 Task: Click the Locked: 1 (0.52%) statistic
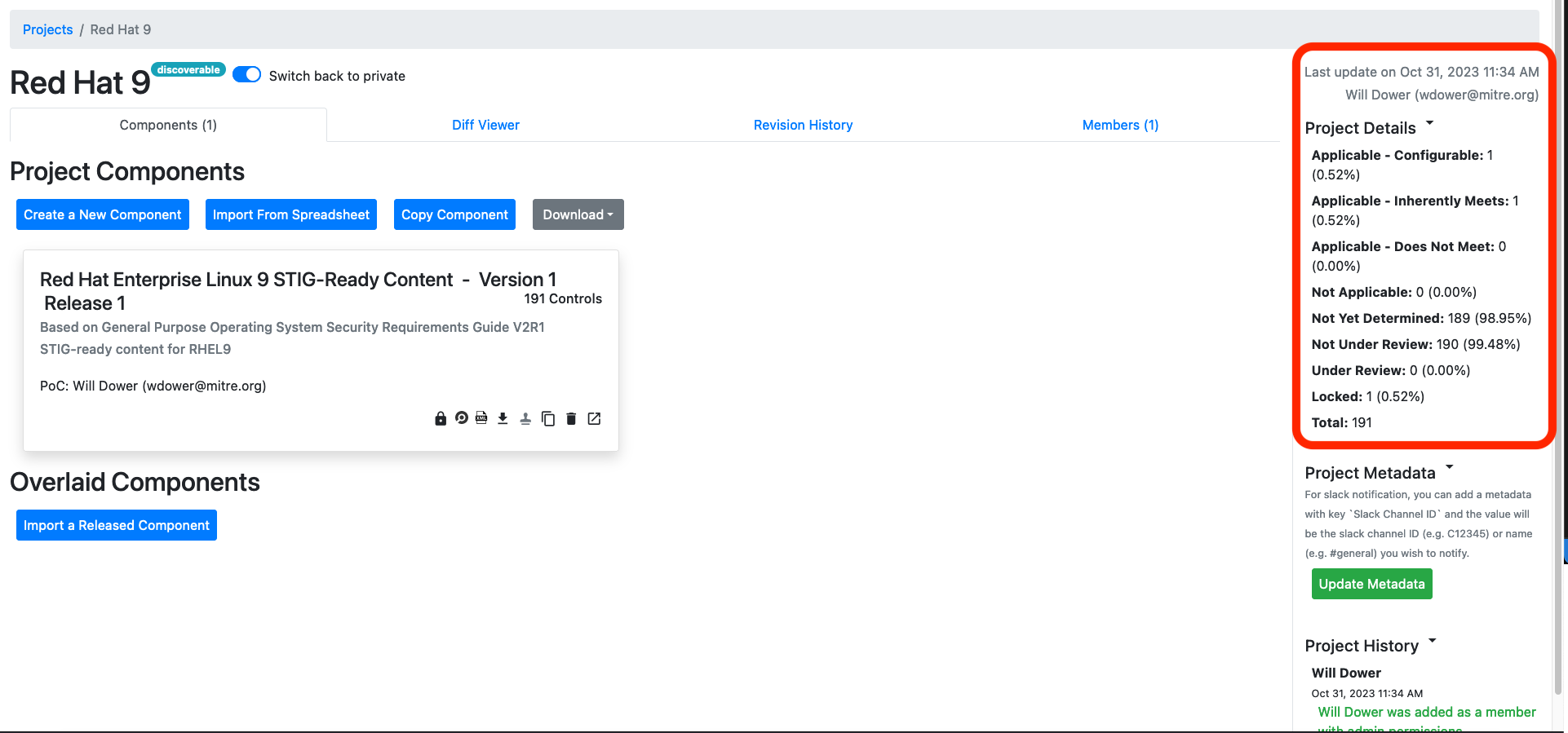[1368, 396]
